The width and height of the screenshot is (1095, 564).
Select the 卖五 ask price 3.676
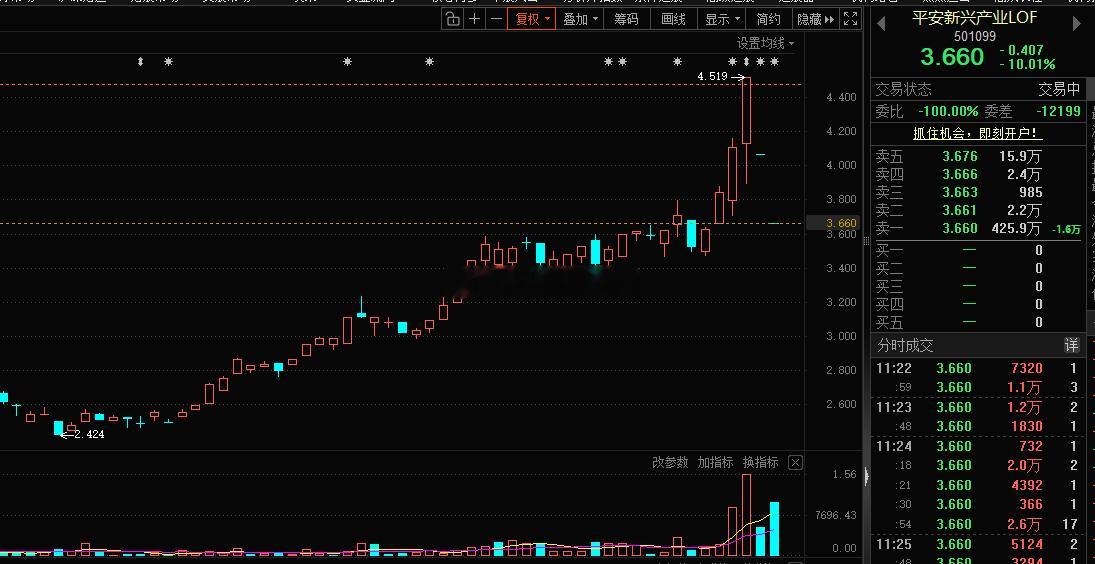[x=960, y=156]
